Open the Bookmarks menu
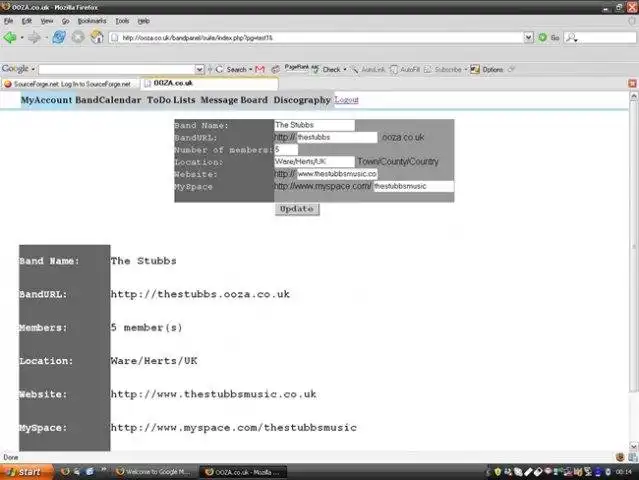Screen dimensions: 639x480 (92, 21)
